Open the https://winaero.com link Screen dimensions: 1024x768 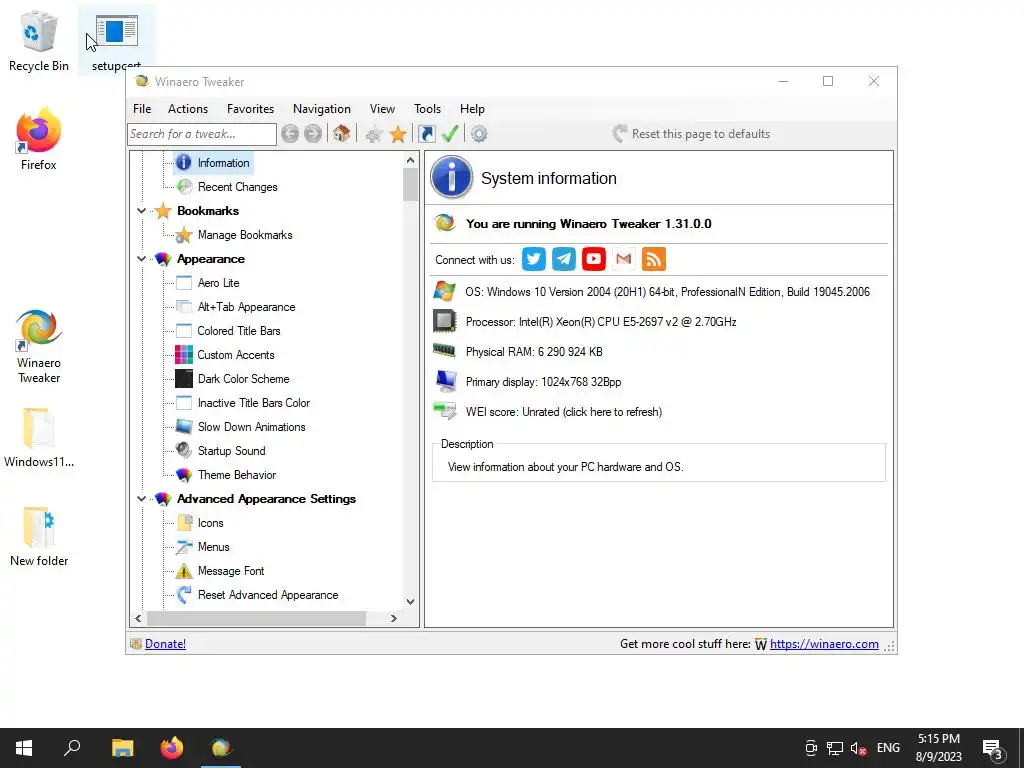824,644
